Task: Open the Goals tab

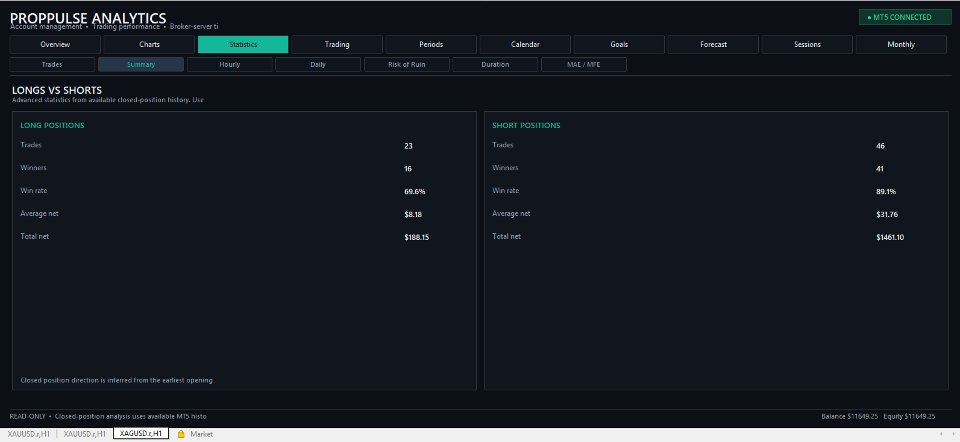Action: click(619, 45)
